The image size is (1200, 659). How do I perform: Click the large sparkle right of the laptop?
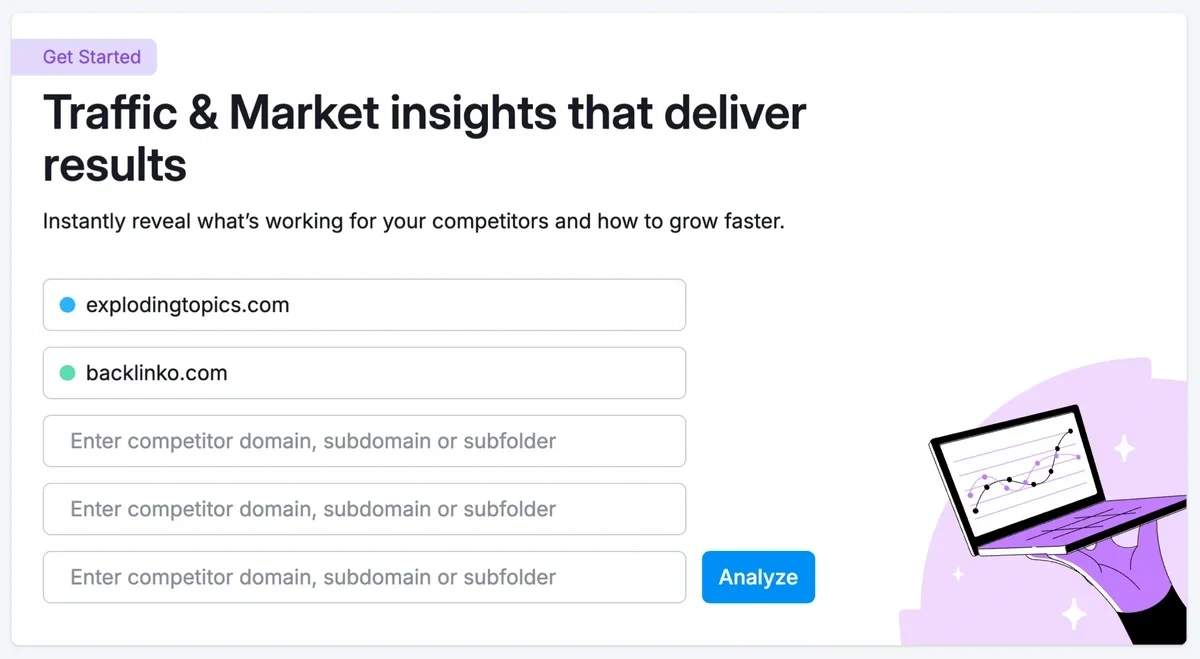coord(1124,448)
